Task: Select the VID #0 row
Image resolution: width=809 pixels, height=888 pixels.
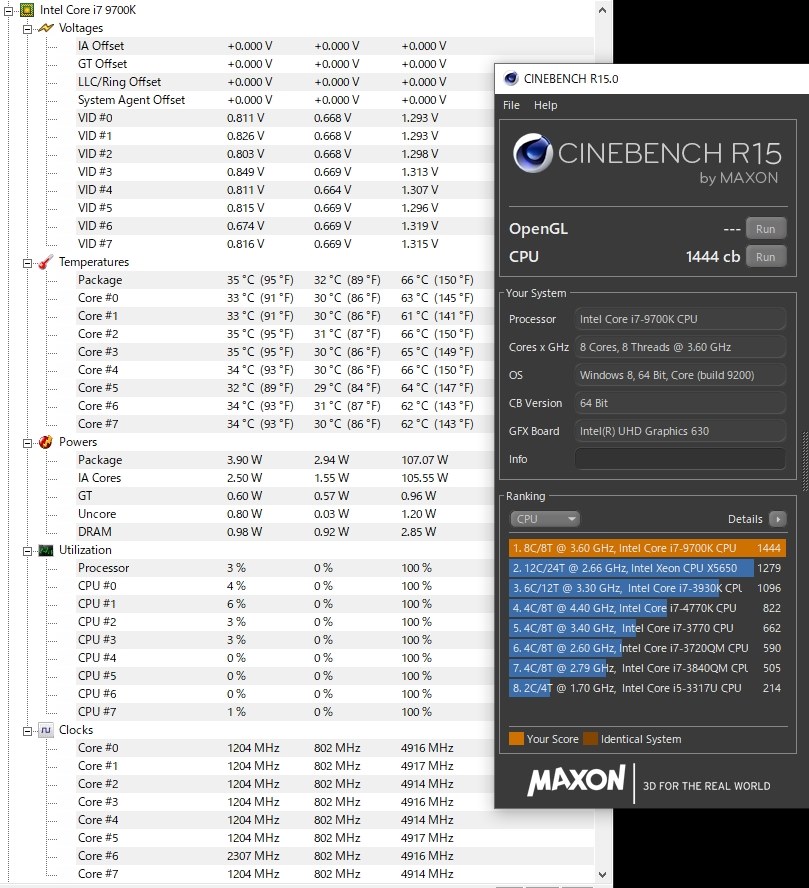Action: (x=285, y=118)
